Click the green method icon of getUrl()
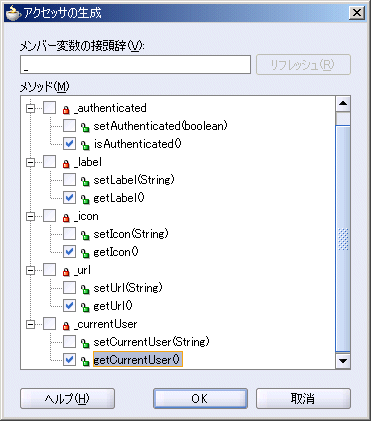The image size is (371, 421). click(x=85, y=307)
